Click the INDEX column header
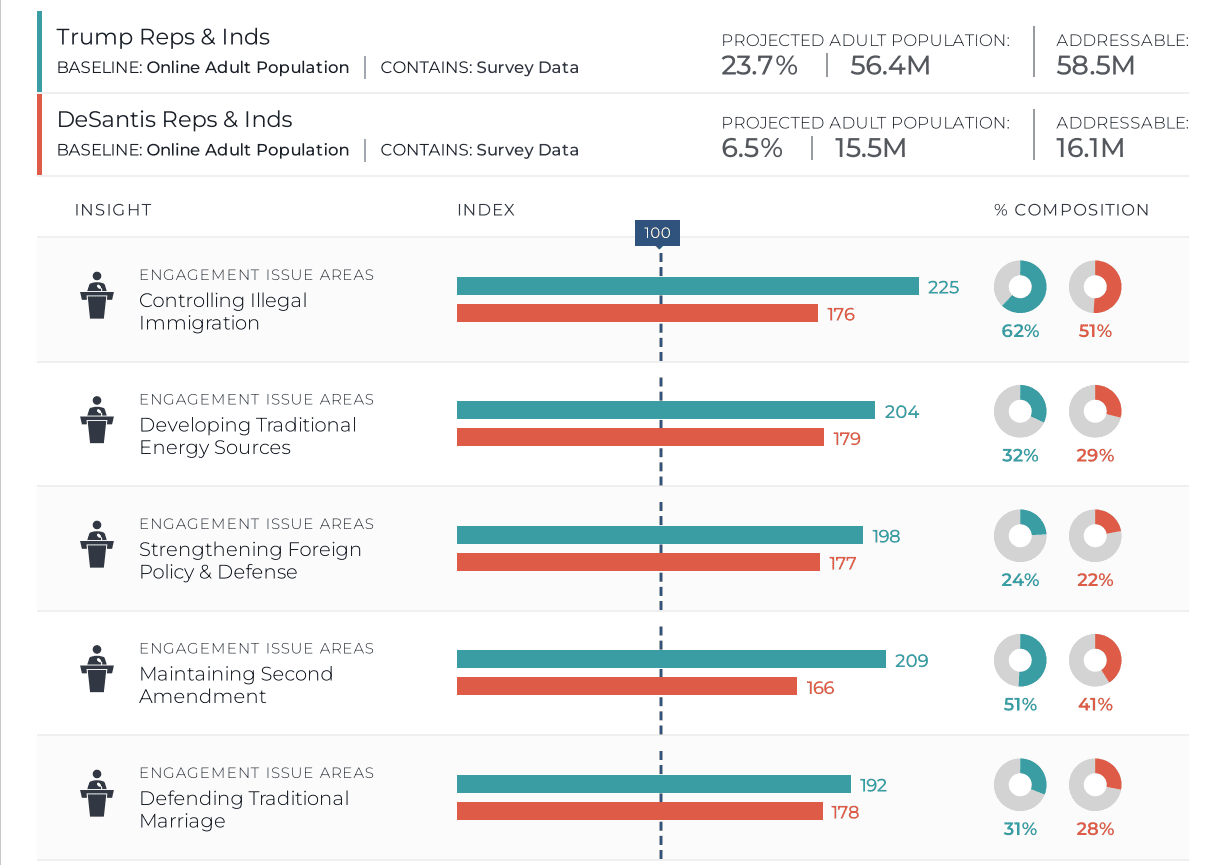Image resolution: width=1207 pixels, height=865 pixels. pyautogui.click(x=486, y=210)
